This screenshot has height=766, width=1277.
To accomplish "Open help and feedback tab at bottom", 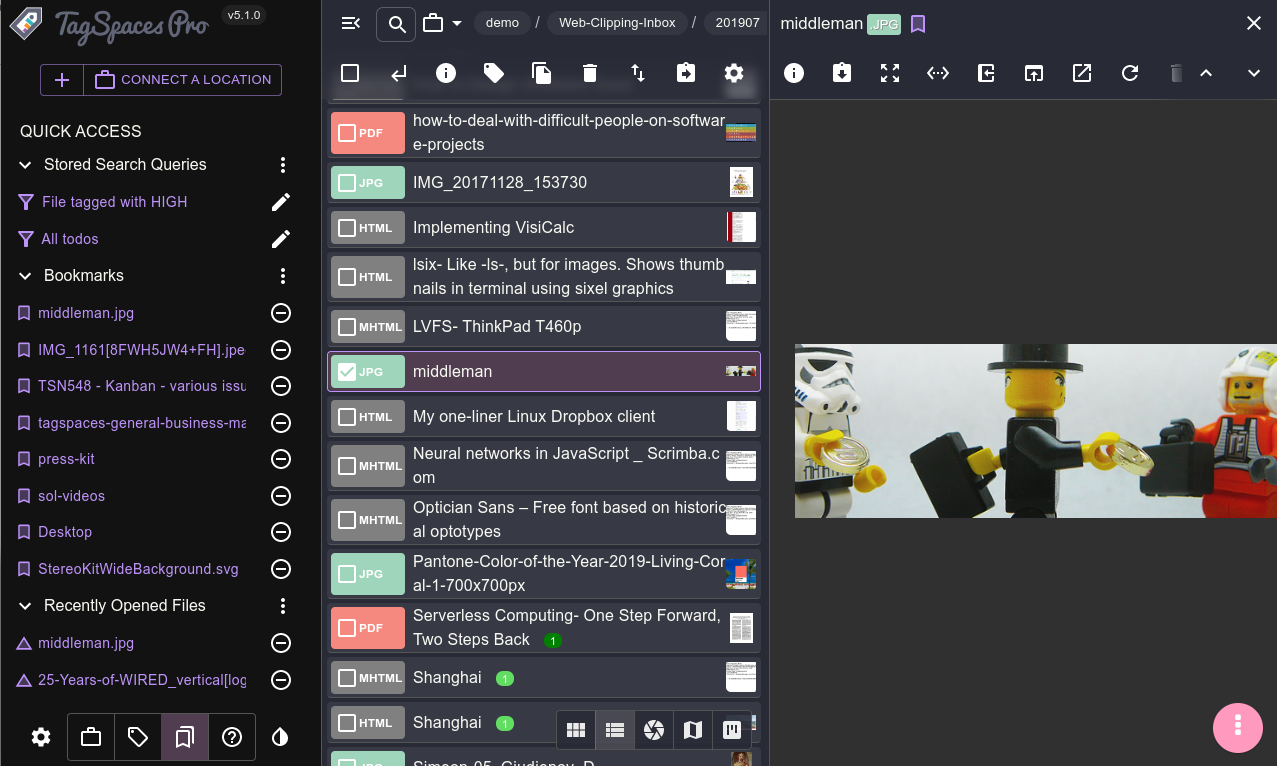I will point(232,737).
